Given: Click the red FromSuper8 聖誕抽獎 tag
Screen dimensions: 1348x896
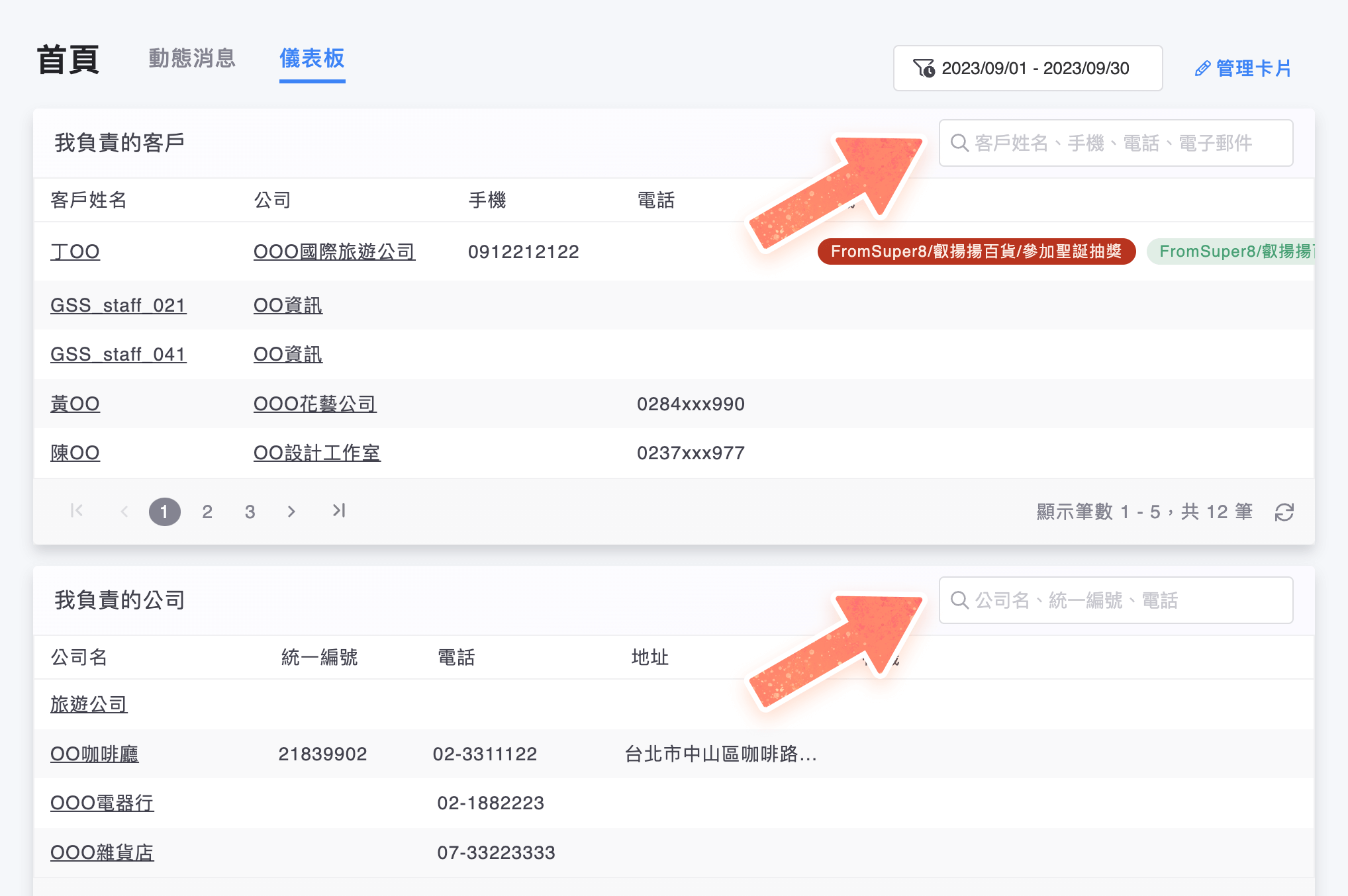Looking at the screenshot, I should 977,251.
